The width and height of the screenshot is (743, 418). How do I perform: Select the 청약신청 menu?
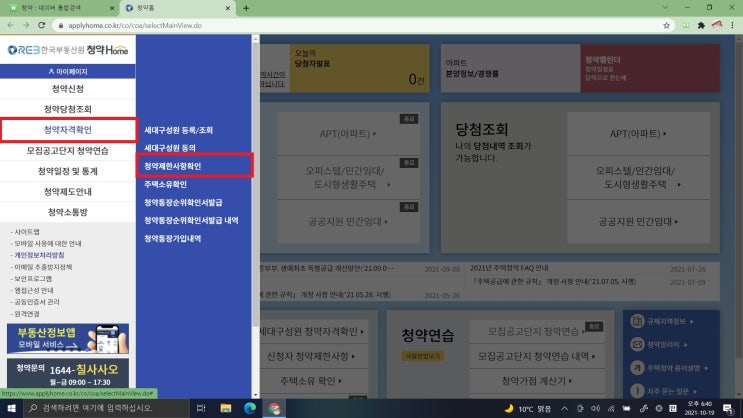[x=68, y=89]
